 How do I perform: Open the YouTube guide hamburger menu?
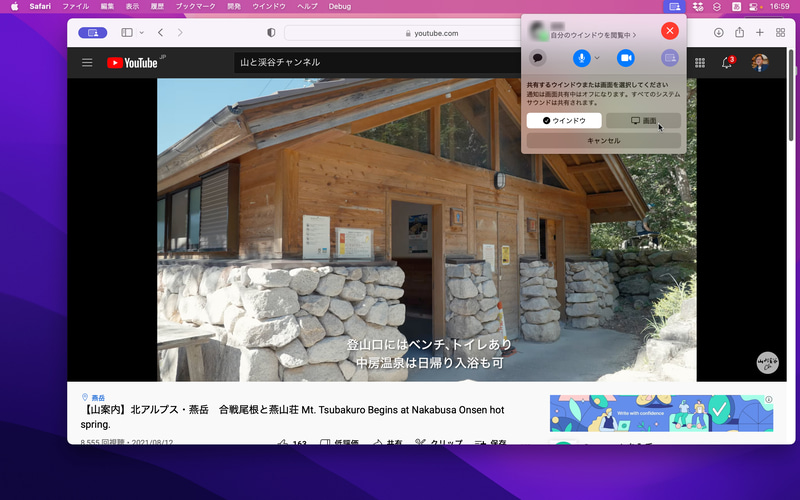87,63
